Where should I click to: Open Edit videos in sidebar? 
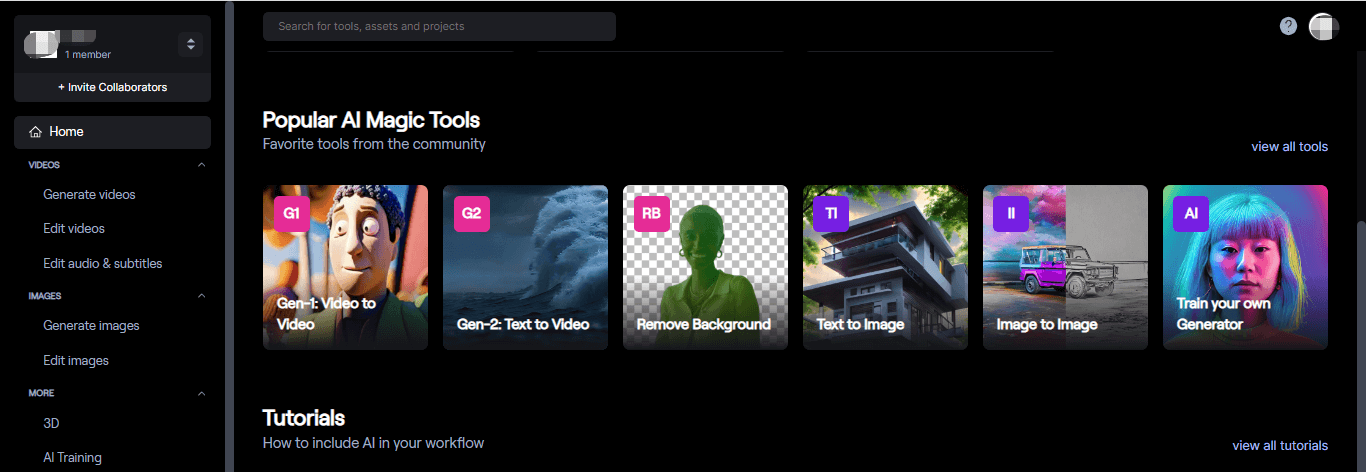tap(74, 229)
